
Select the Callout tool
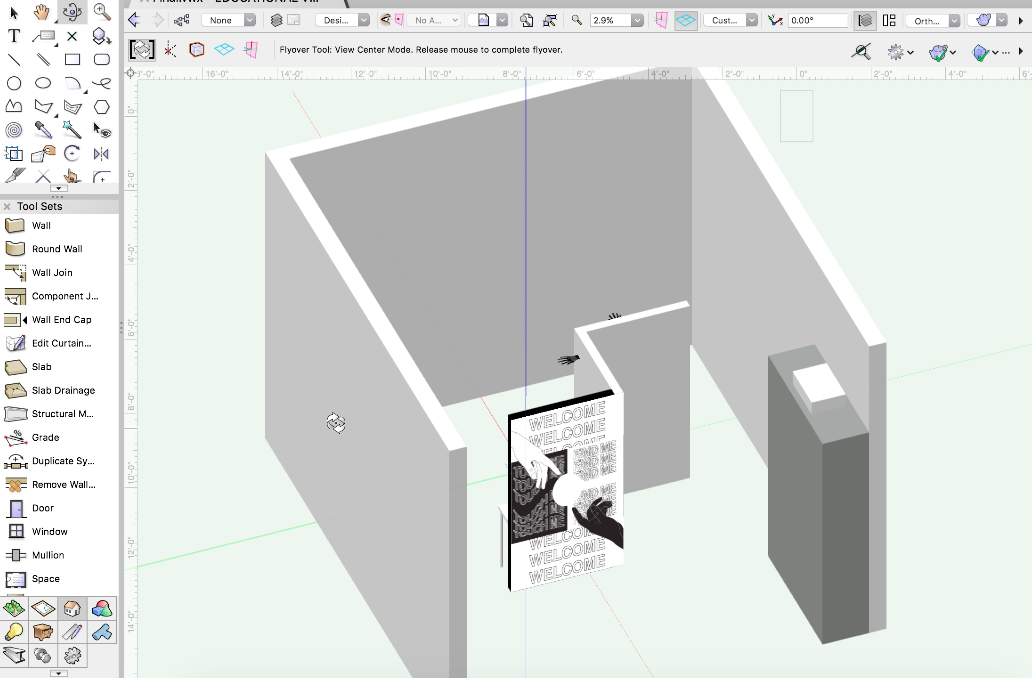click(x=43, y=36)
